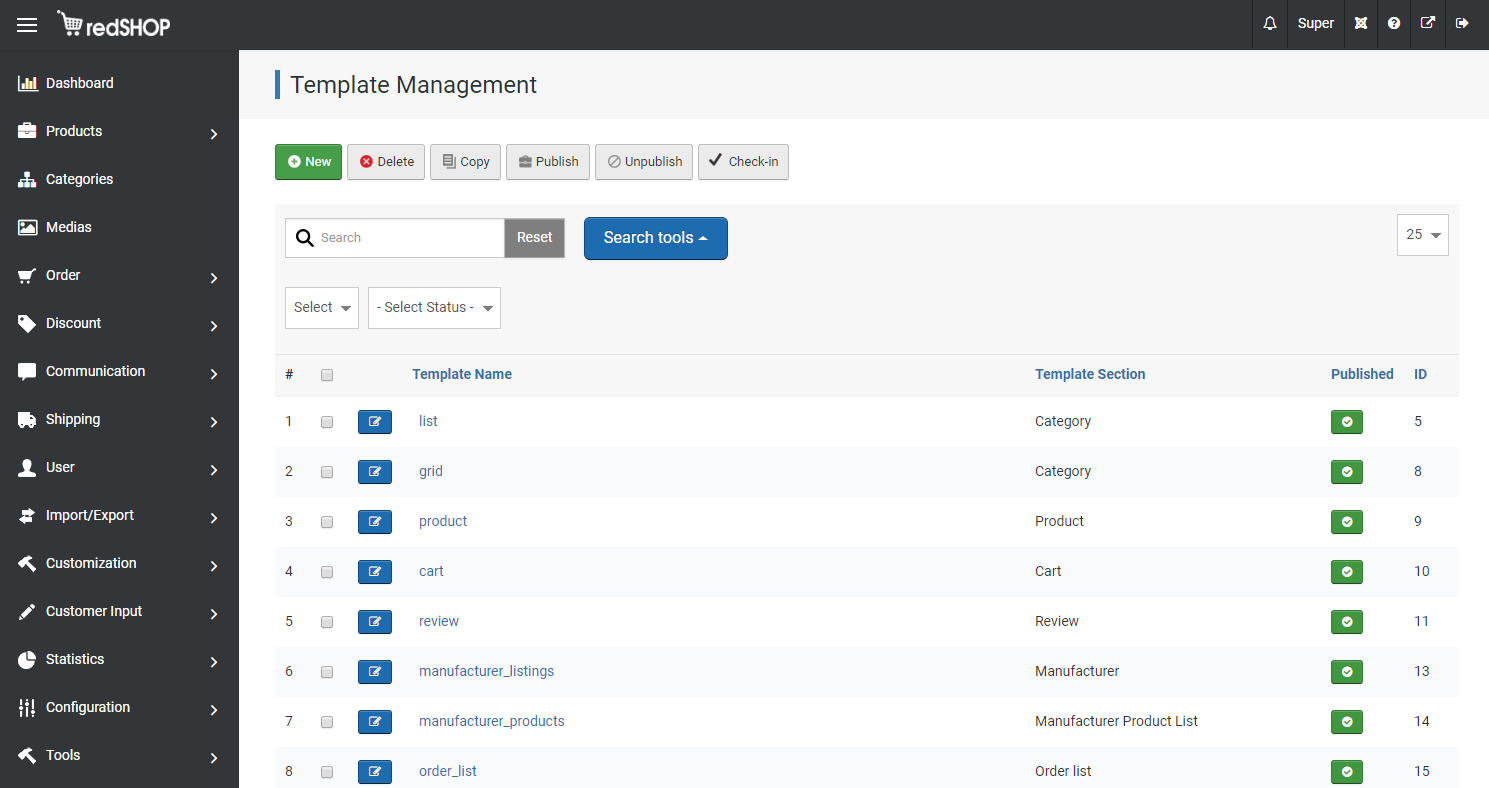The image size is (1489, 788).
Task: Open the Select Status dropdown
Action: pyautogui.click(x=434, y=308)
